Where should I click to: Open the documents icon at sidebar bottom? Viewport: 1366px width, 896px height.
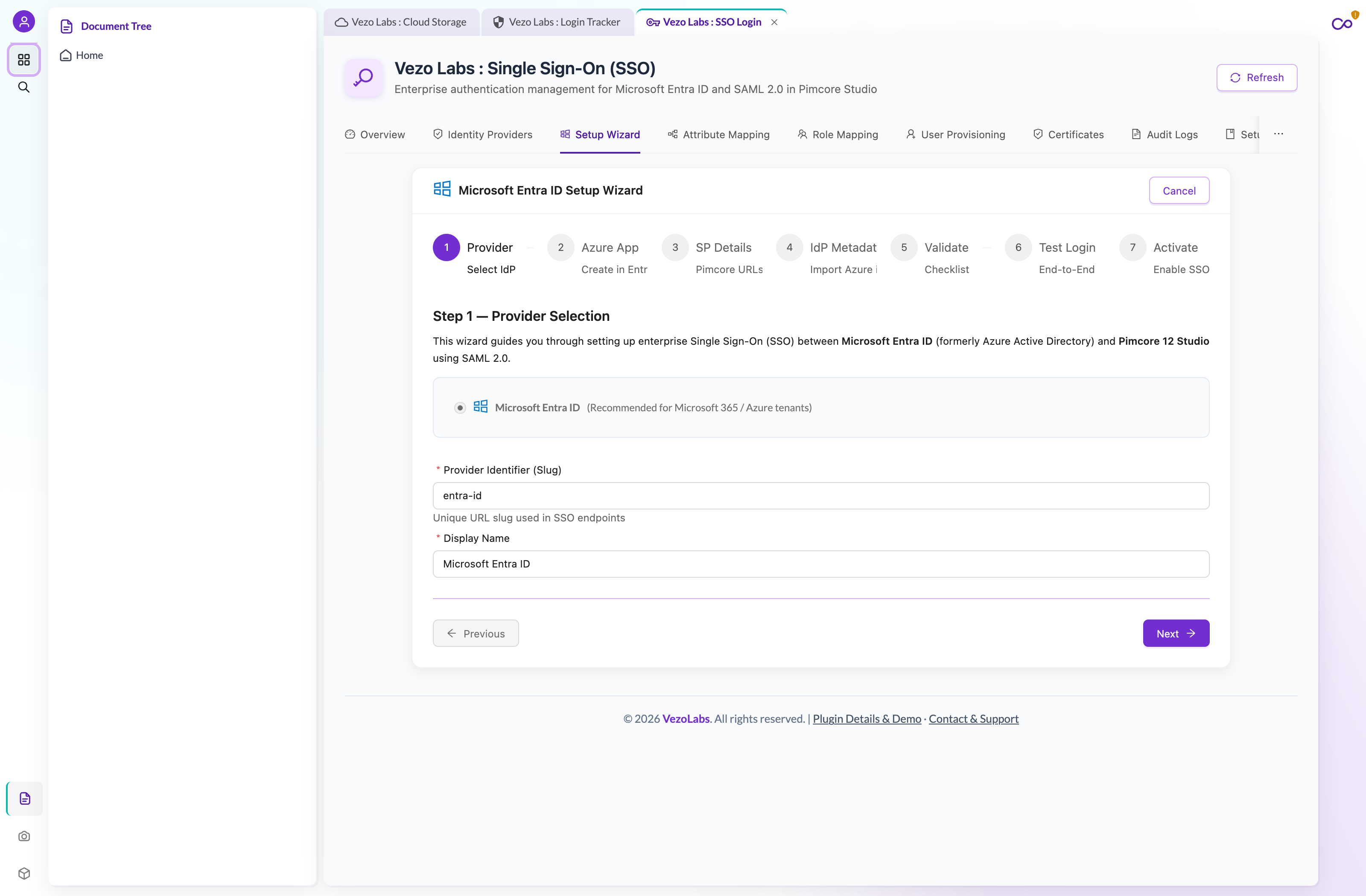24,798
